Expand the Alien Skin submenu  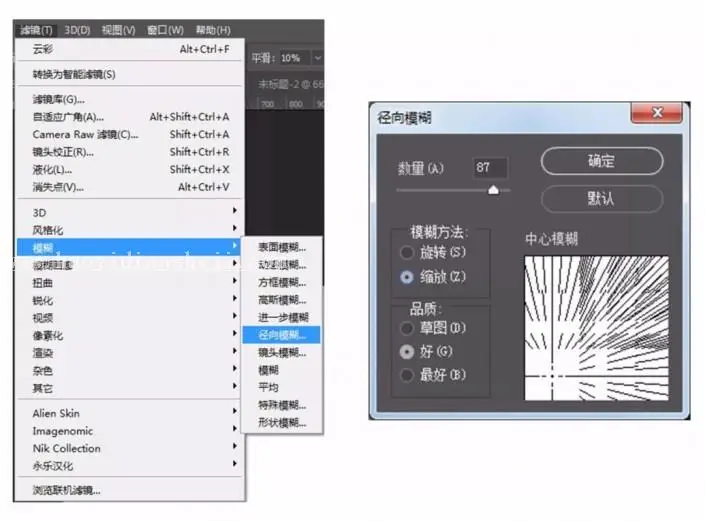tap(130, 413)
